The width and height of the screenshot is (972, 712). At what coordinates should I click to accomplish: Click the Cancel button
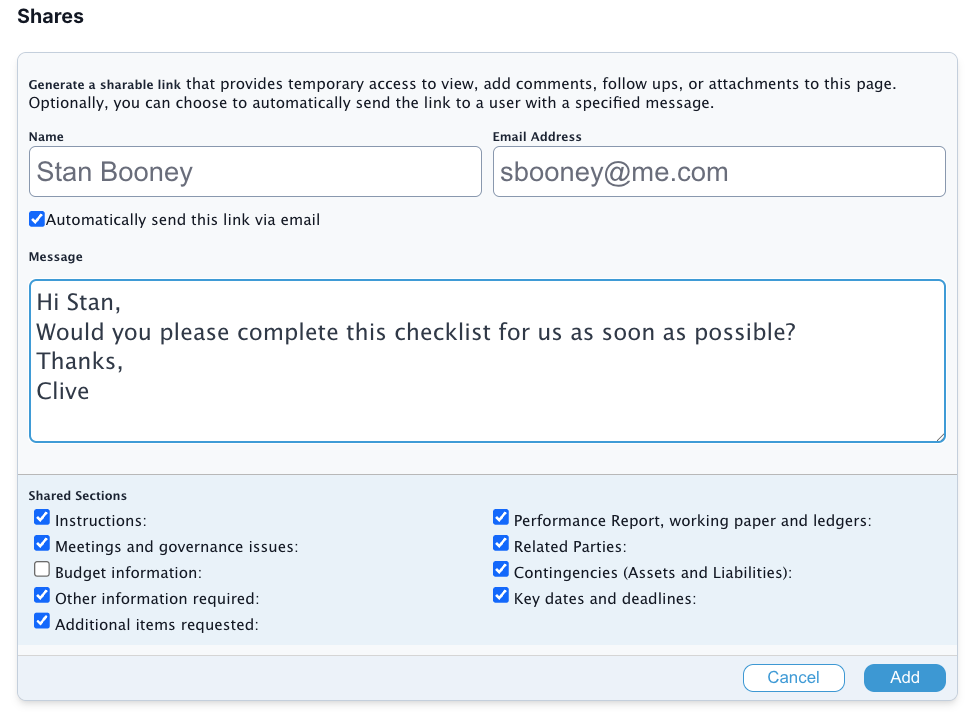pyautogui.click(x=793, y=677)
